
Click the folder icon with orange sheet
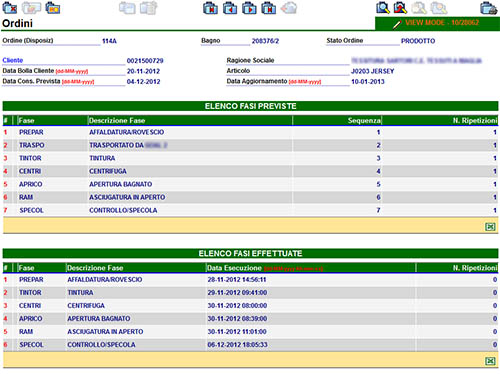tap(53, 8)
